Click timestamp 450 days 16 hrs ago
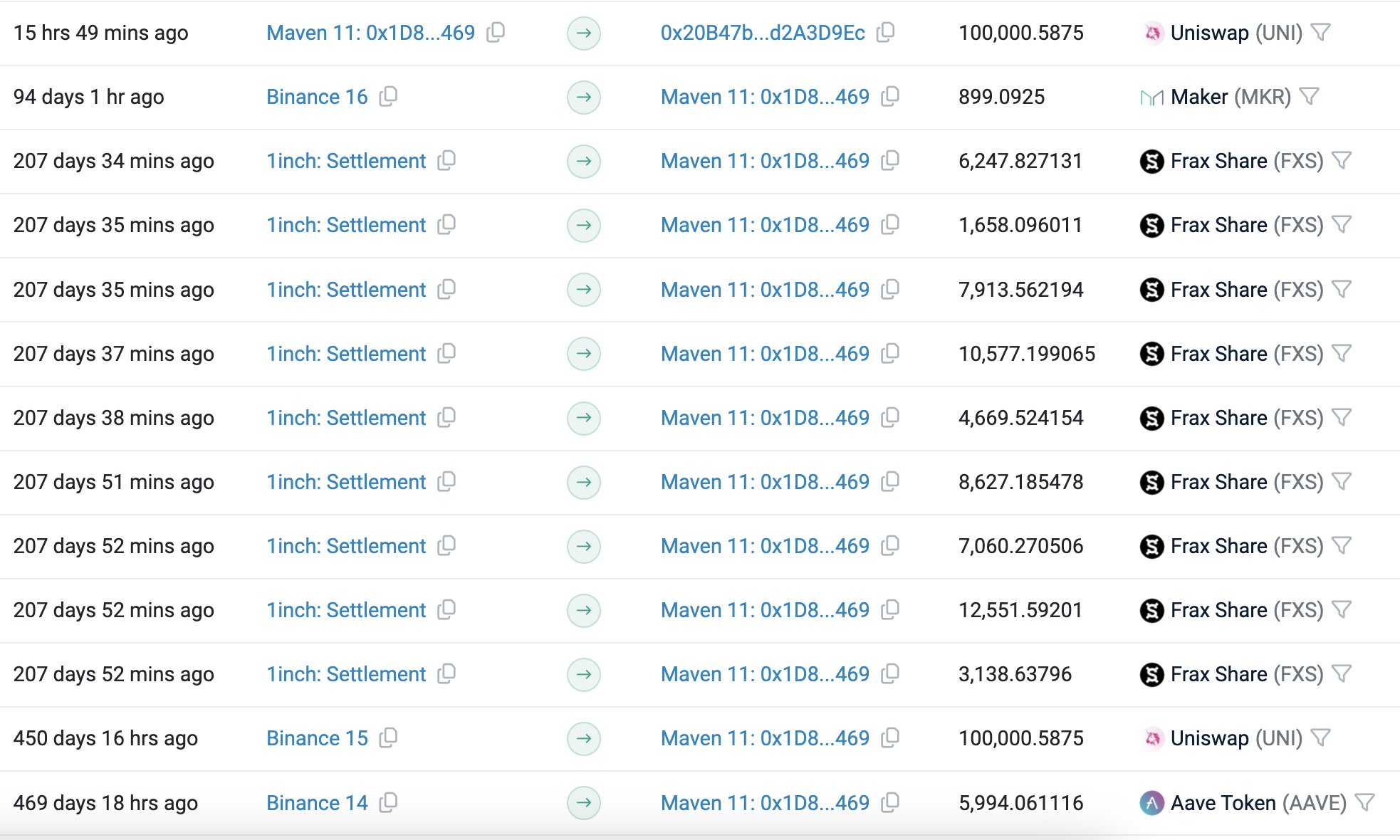The height and width of the screenshot is (840, 1400). [105, 738]
